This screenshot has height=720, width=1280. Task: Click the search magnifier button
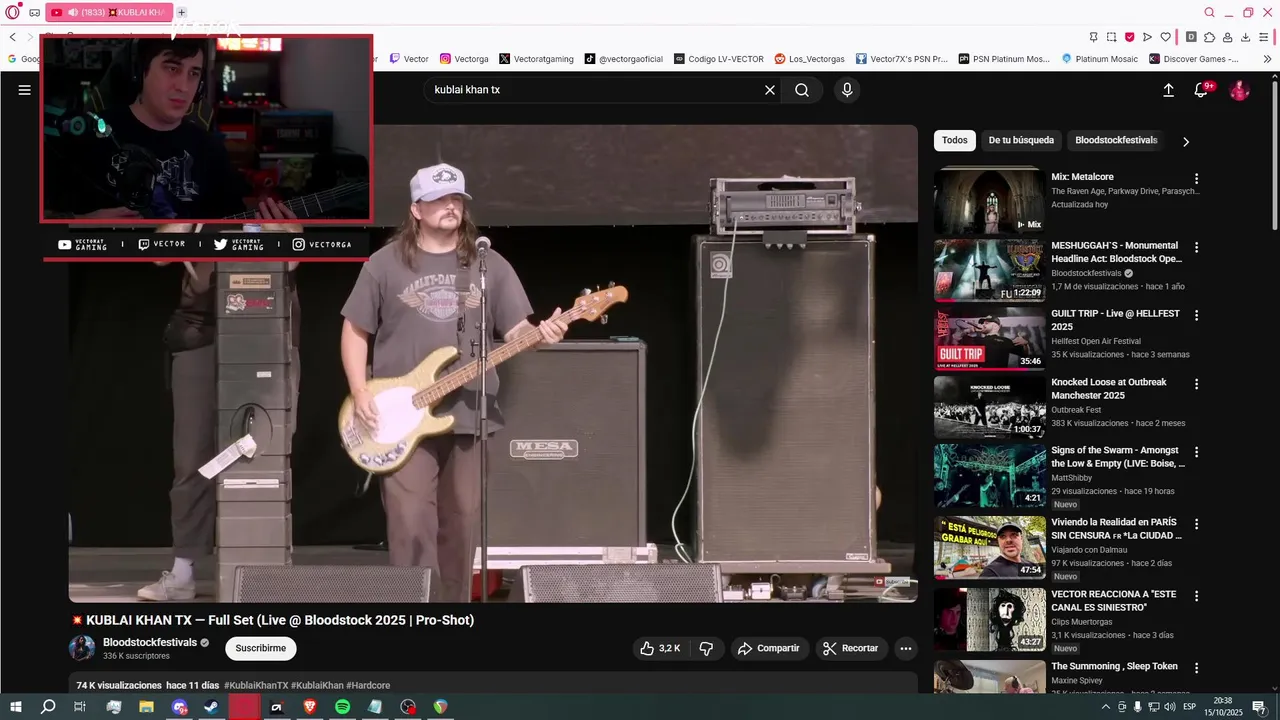click(802, 90)
